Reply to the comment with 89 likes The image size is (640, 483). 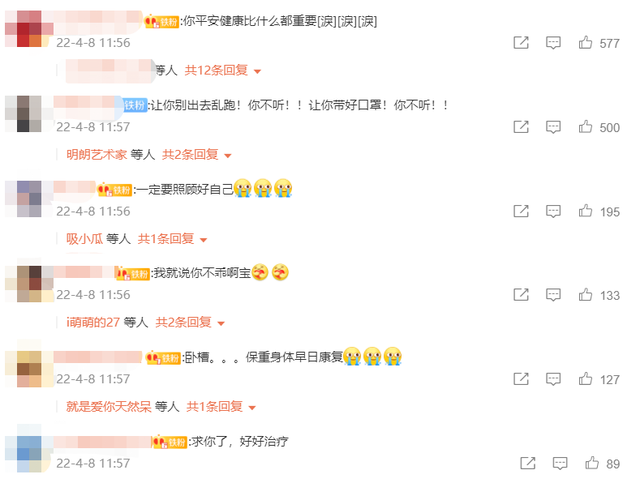560,463
